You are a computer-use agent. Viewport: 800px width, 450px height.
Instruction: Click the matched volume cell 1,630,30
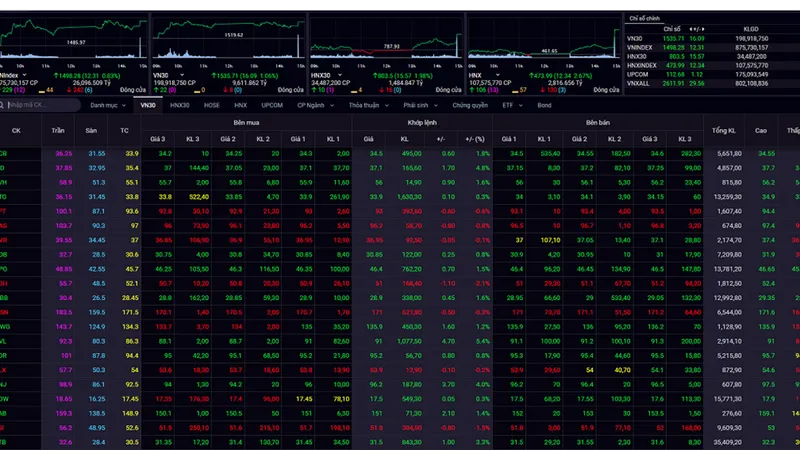click(x=409, y=197)
